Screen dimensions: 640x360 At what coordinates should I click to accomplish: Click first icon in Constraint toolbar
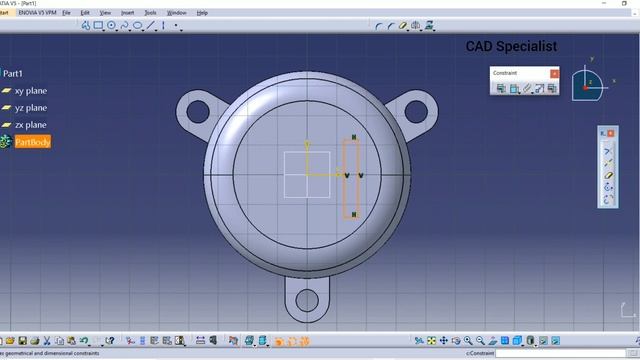(501, 88)
